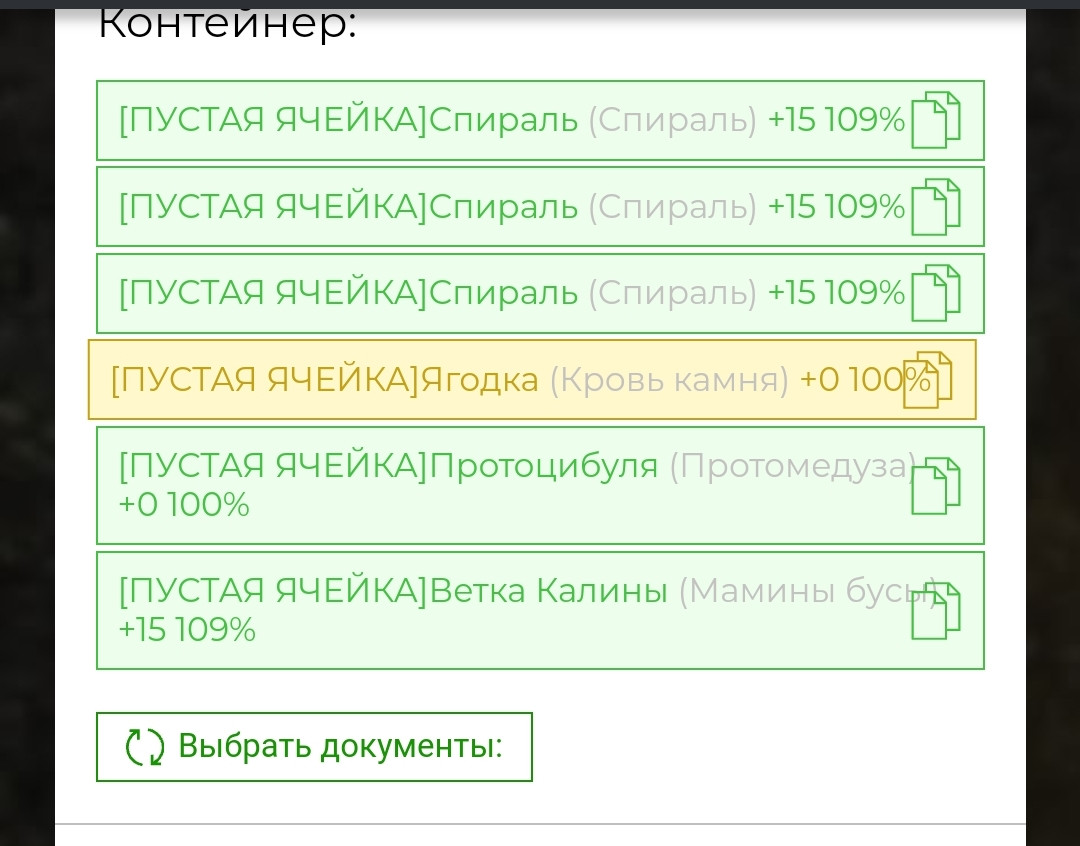Copy the highlighted Ягодка entry

[927, 380]
